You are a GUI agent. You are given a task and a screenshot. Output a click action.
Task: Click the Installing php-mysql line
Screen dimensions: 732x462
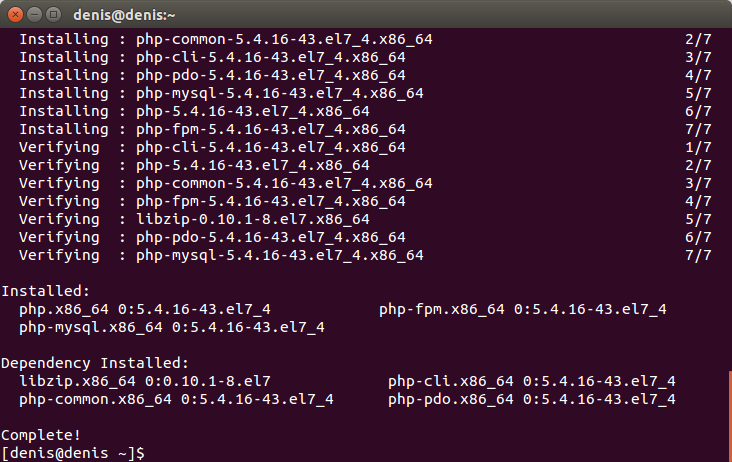pyautogui.click(x=365, y=93)
